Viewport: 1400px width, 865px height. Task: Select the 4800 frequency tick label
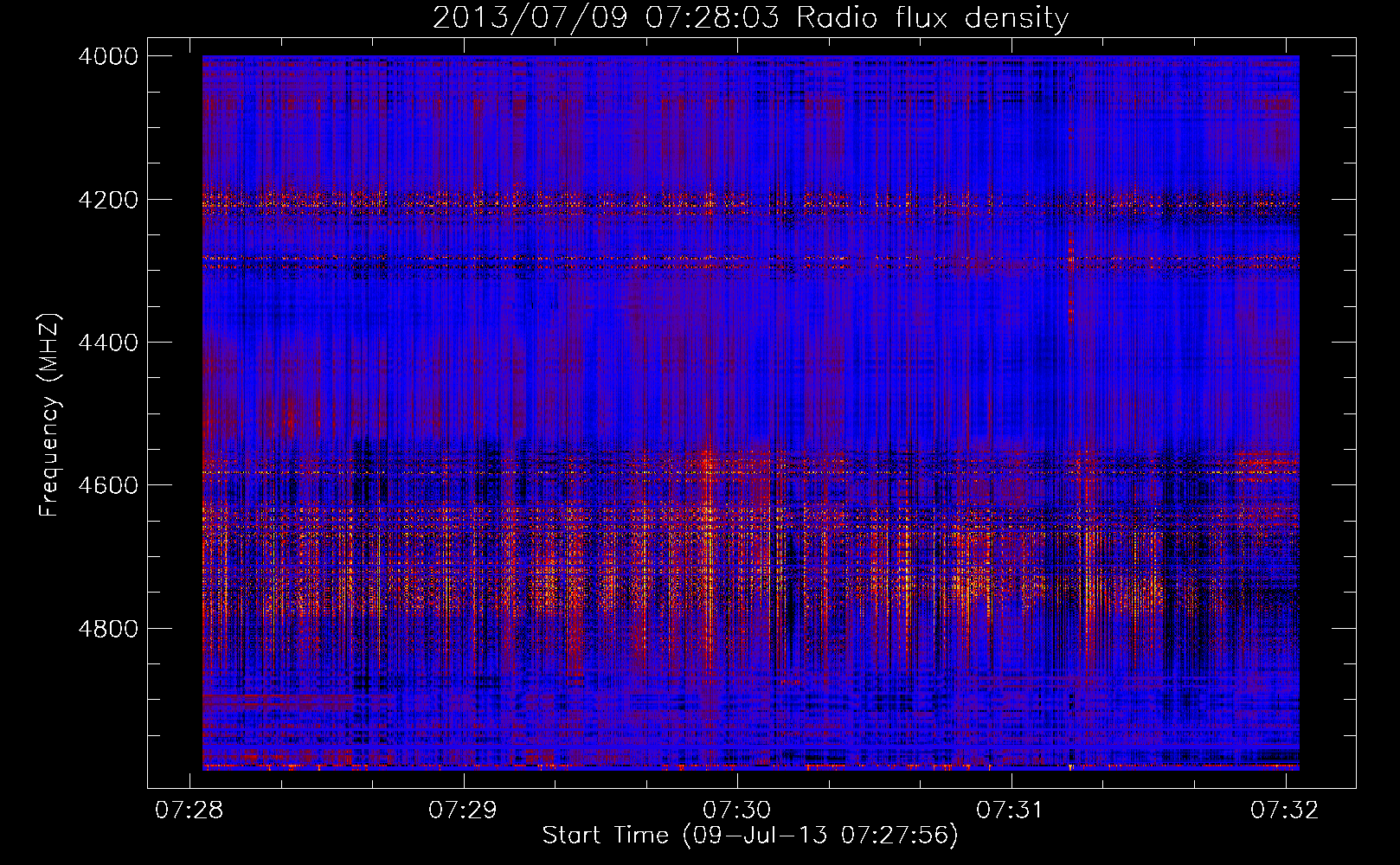coord(108,629)
